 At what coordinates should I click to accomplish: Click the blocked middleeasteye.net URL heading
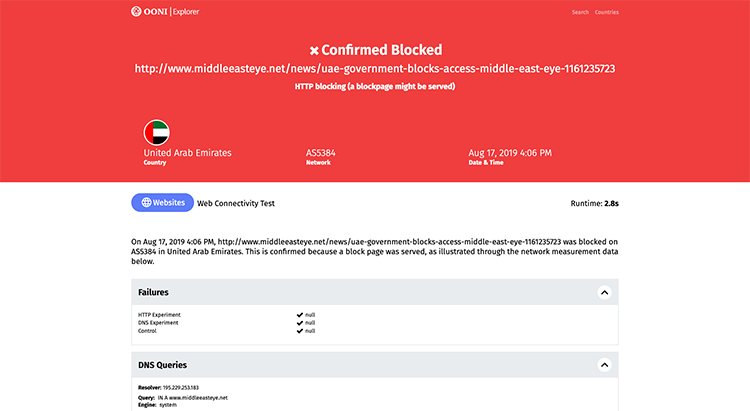375,68
